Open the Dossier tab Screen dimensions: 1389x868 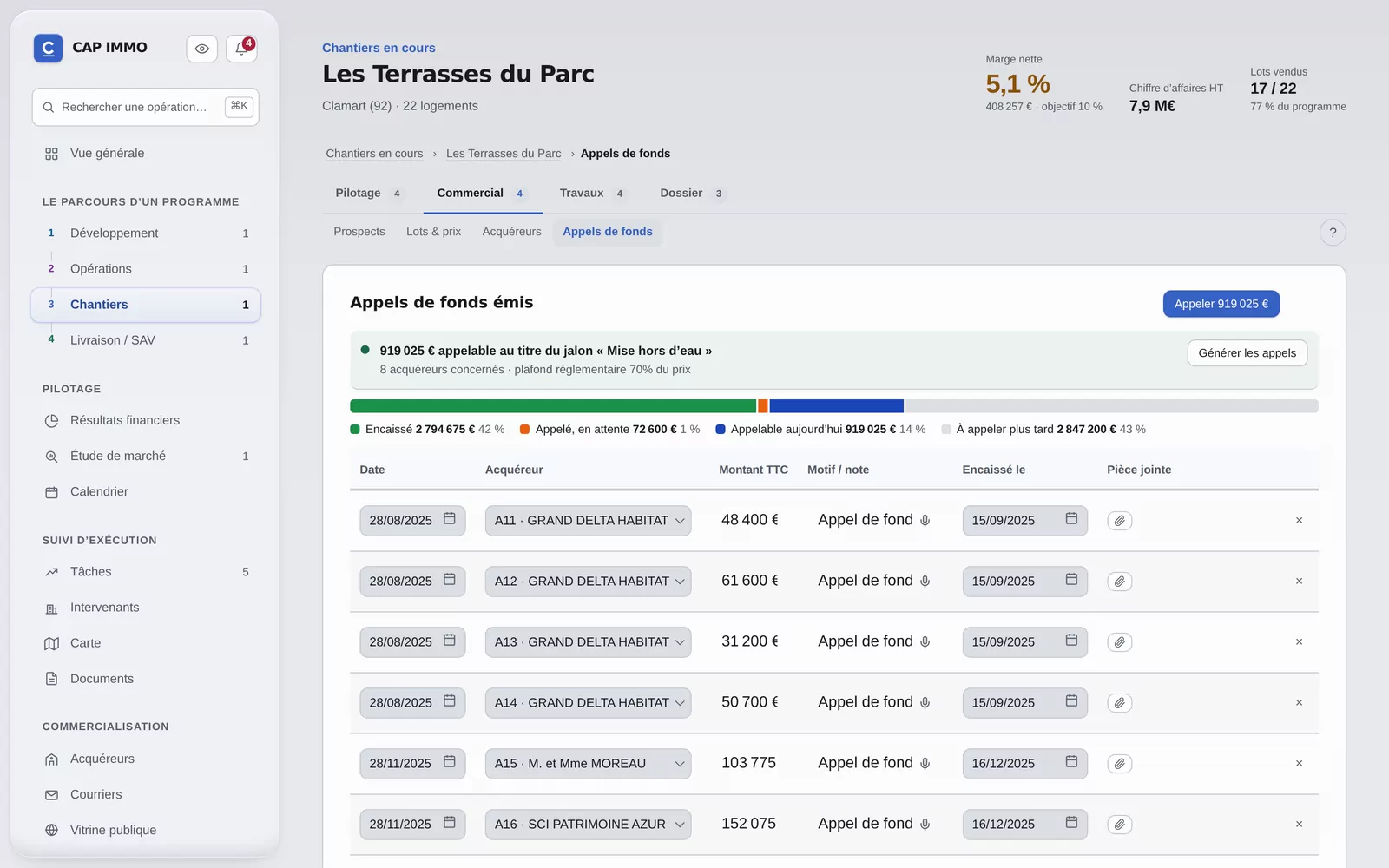(x=692, y=194)
